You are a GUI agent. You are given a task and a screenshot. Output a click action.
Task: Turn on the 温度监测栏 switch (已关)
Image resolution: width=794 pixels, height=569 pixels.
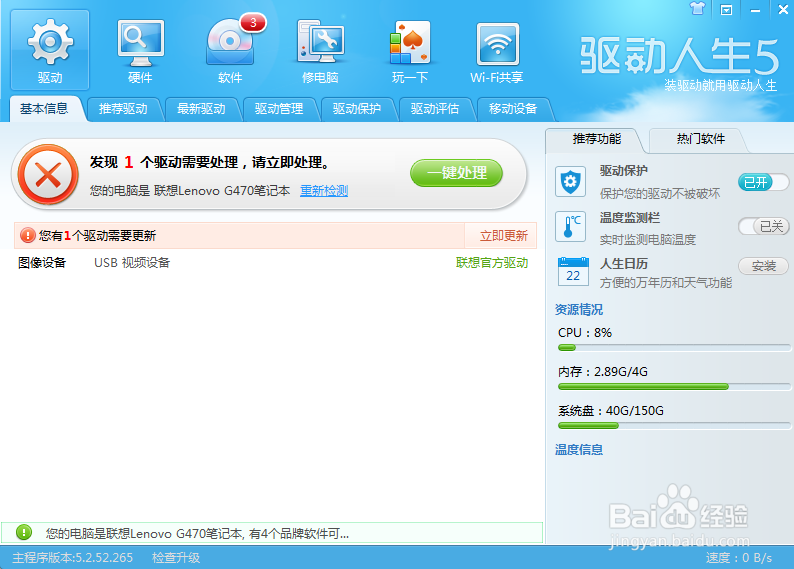tap(763, 226)
